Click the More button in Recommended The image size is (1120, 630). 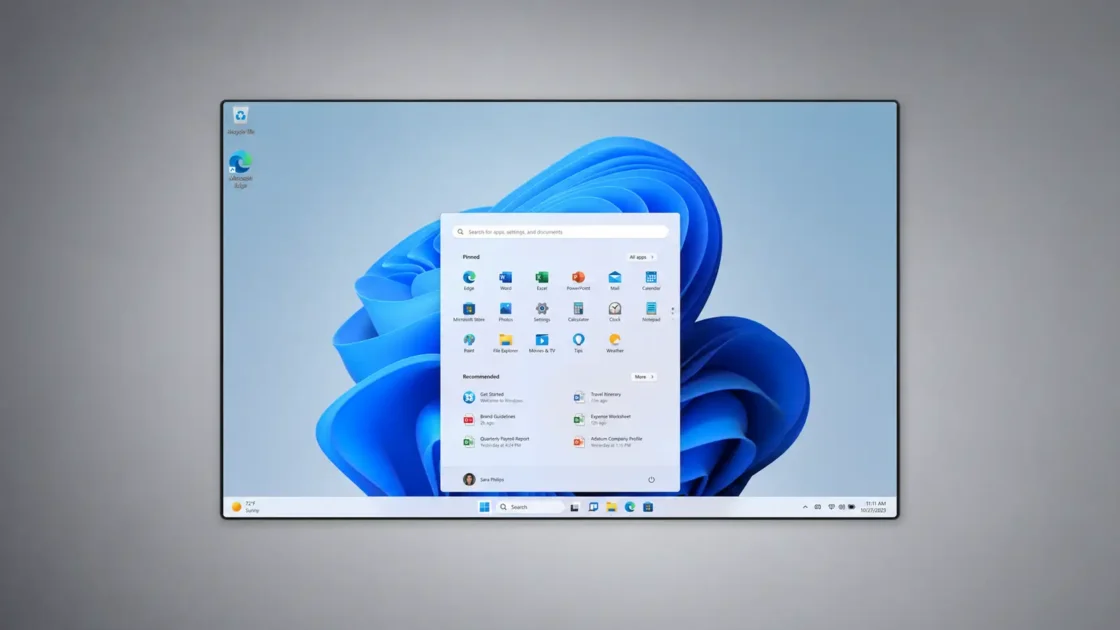[644, 376]
